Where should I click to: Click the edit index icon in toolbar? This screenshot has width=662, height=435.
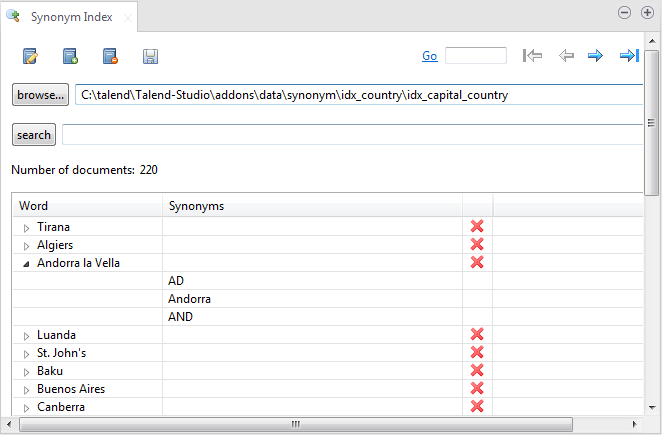pyautogui.click(x=31, y=57)
